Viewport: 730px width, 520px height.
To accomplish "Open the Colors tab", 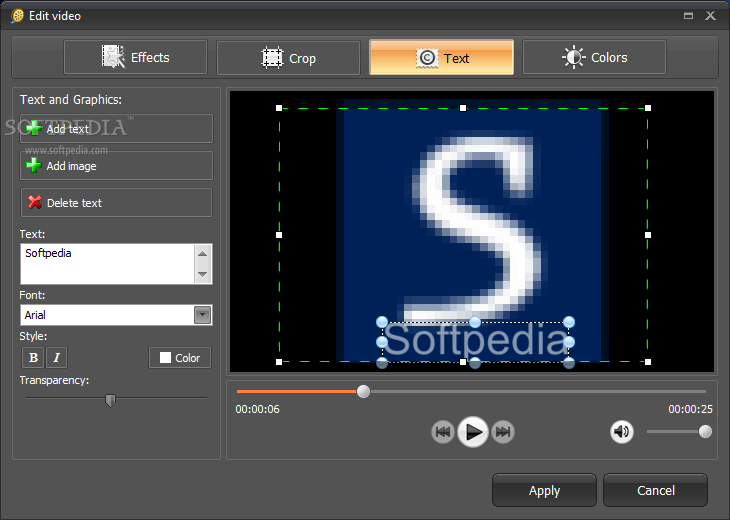I will coord(595,57).
